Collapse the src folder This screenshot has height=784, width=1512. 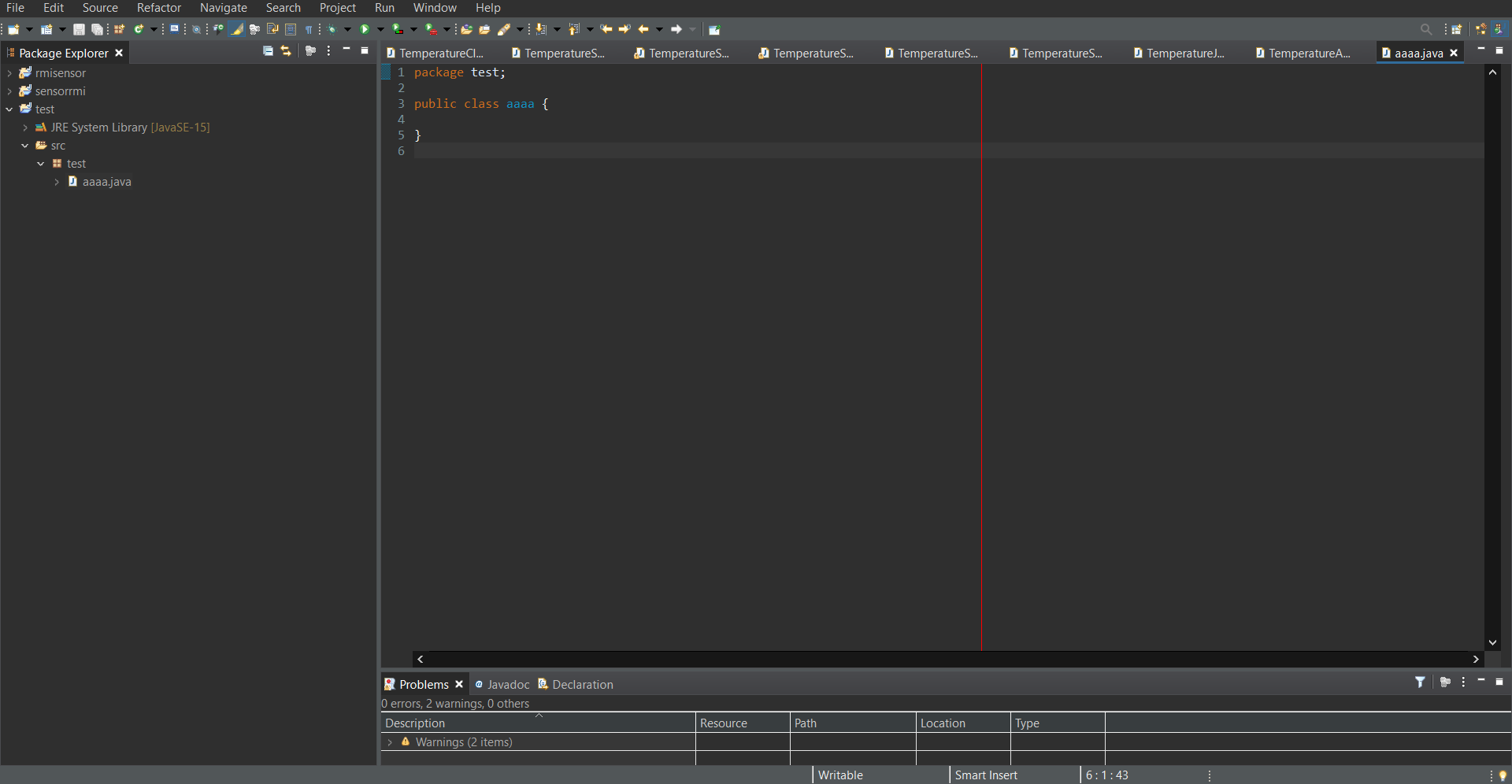25,146
